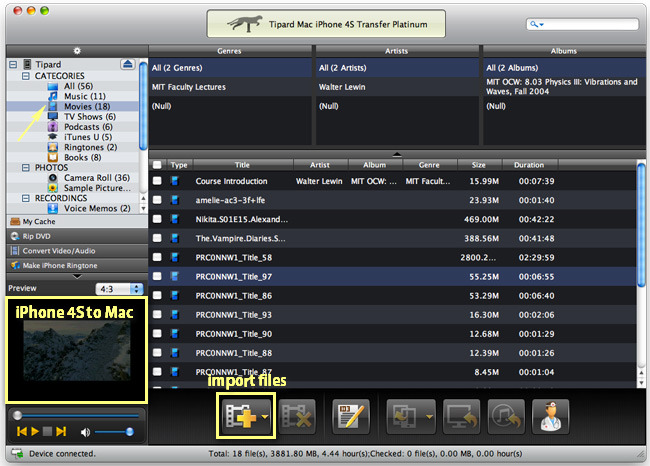Screen dimensions: 650x466
Task: Open the edit ID3 info pencil icon
Action: coord(351,416)
